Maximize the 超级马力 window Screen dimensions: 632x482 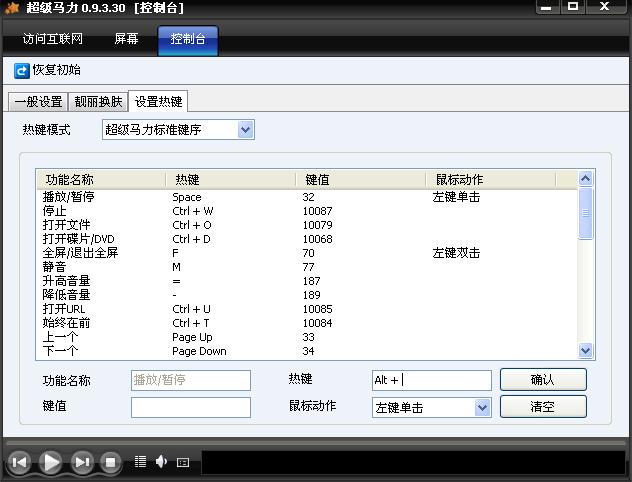[573, 6]
